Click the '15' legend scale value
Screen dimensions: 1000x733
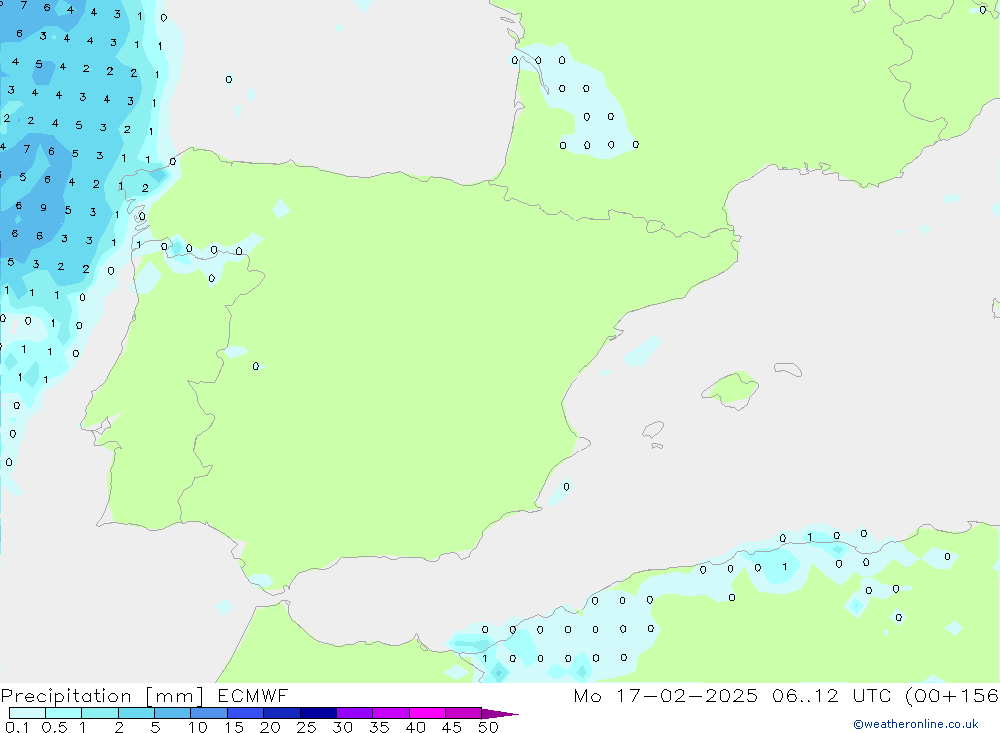pos(234,727)
